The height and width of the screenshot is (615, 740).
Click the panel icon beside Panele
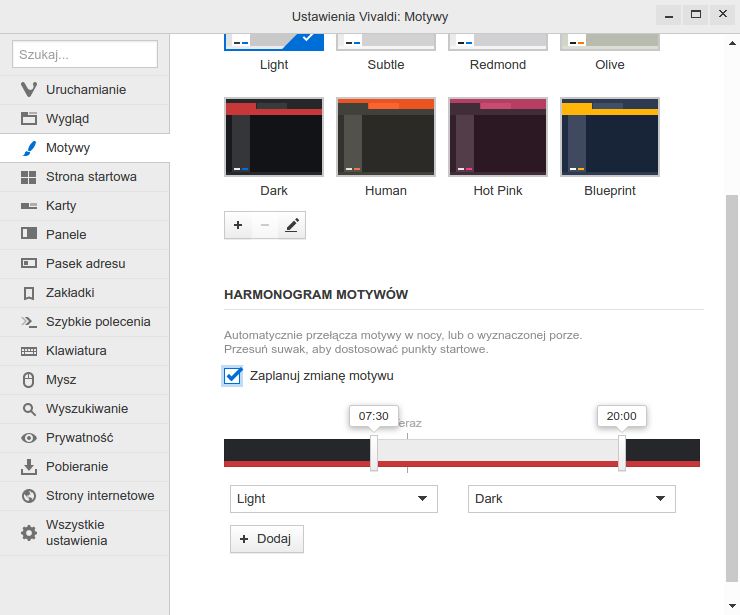tap(29, 233)
